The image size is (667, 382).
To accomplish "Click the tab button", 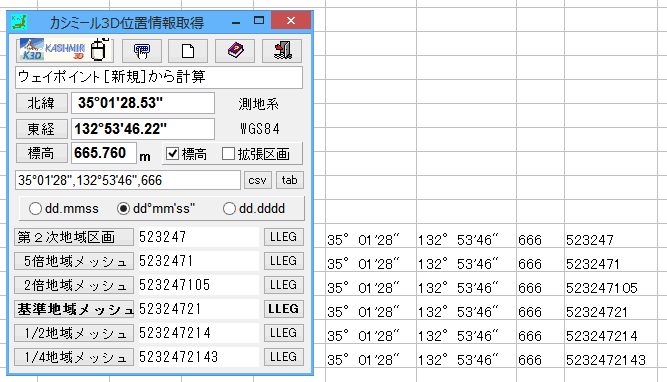I will [x=290, y=180].
